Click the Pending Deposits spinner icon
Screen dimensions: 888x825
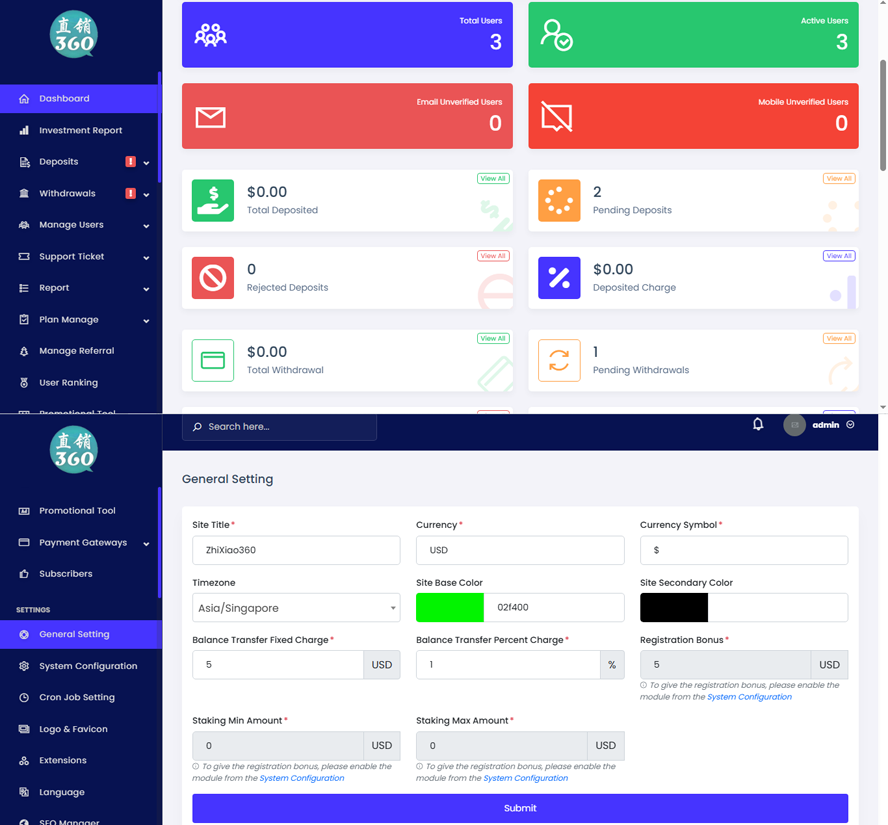tap(559, 200)
